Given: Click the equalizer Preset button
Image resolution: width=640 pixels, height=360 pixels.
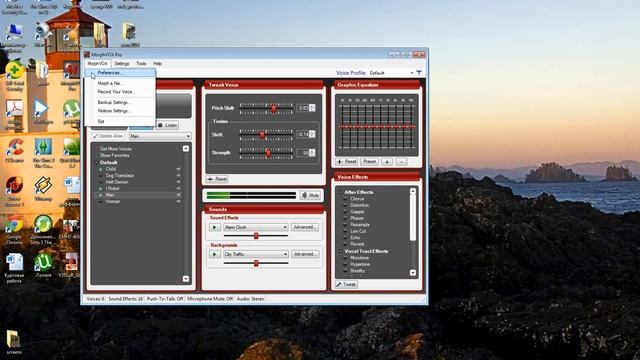Looking at the screenshot, I should click(x=369, y=162).
